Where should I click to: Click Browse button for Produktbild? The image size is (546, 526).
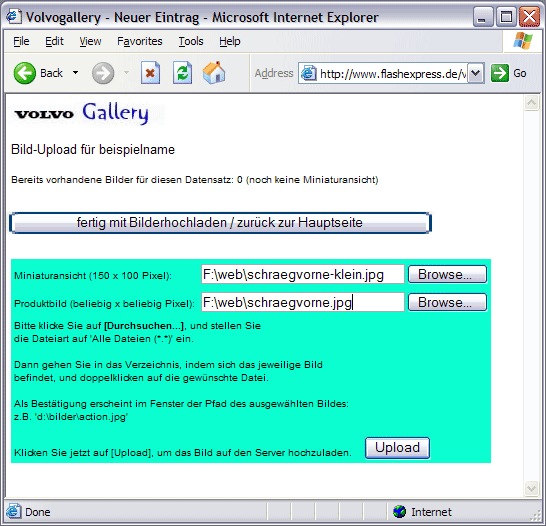point(447,302)
